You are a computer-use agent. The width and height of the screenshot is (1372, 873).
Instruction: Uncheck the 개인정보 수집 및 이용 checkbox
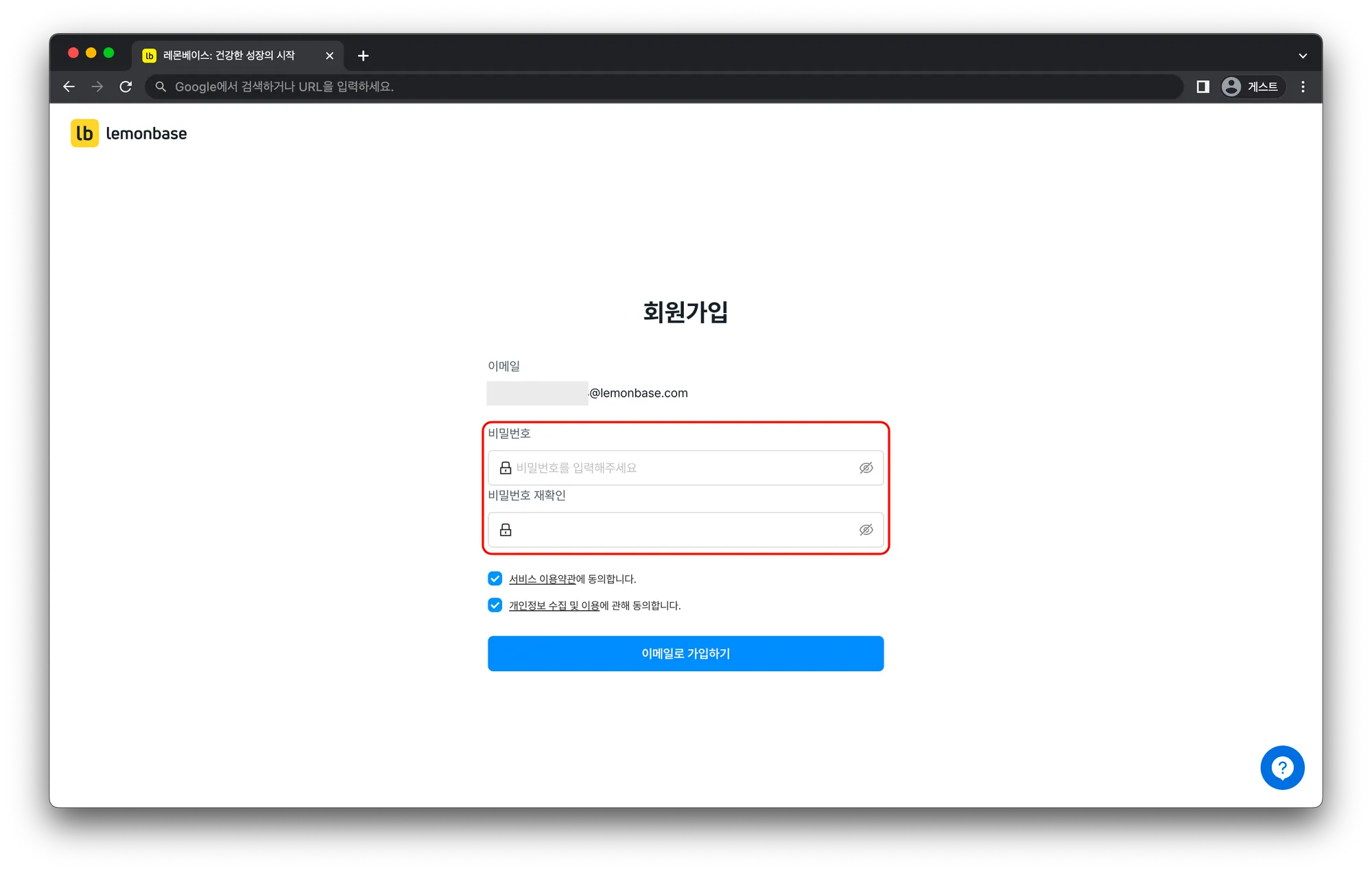[495, 605]
